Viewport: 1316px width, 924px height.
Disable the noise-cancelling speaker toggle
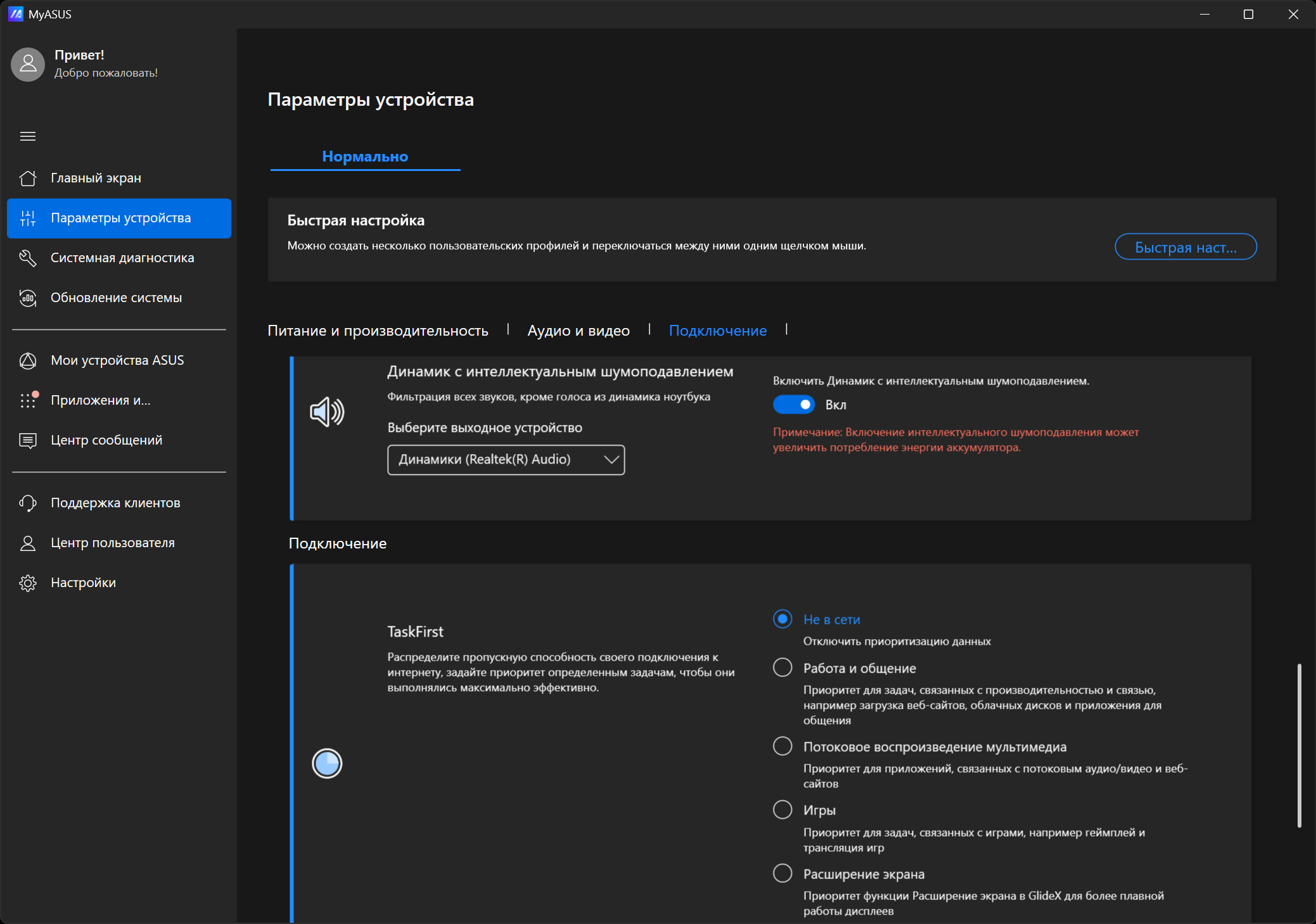pyautogui.click(x=793, y=405)
